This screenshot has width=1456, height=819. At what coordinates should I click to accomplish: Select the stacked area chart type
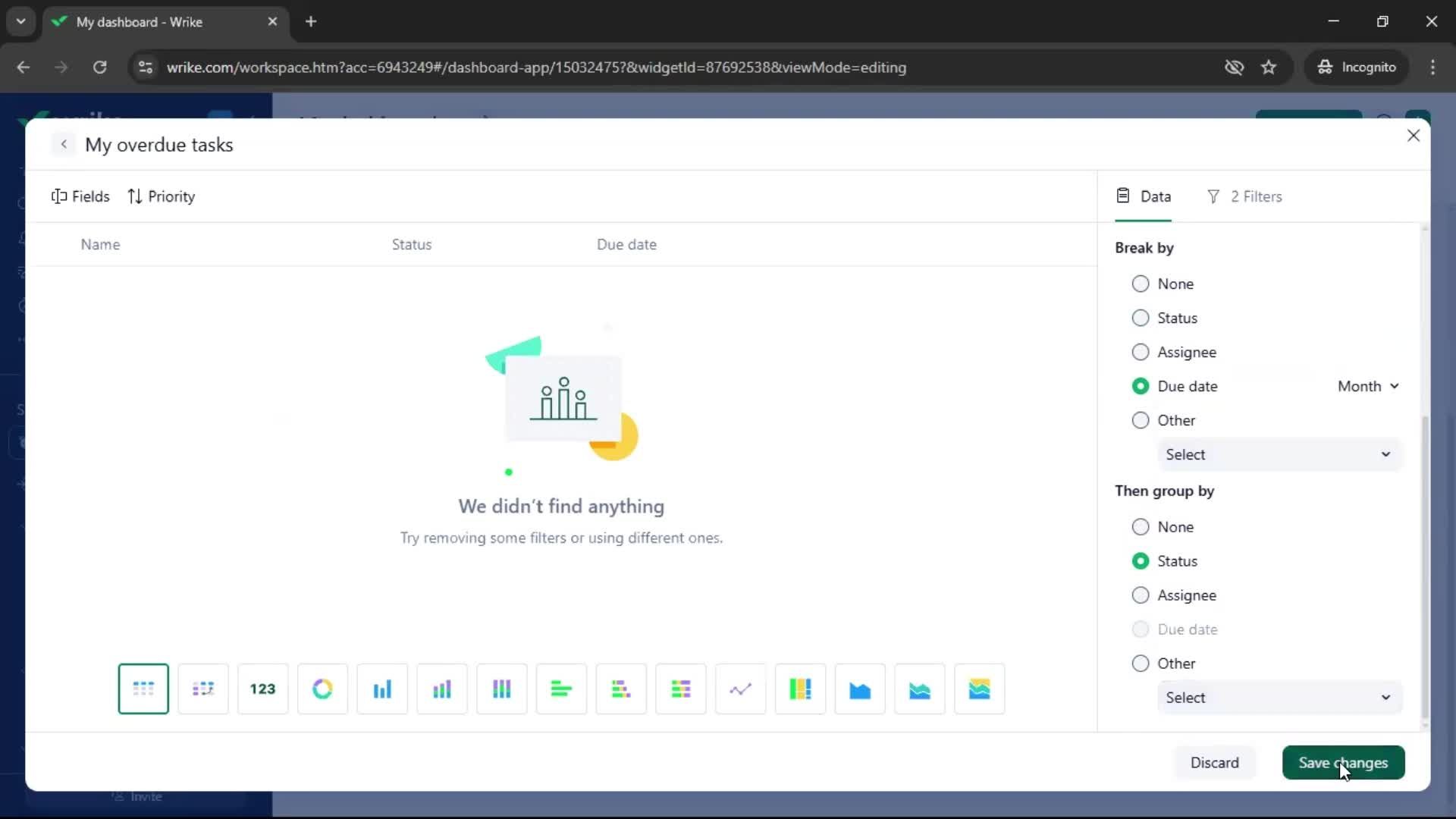(x=920, y=689)
